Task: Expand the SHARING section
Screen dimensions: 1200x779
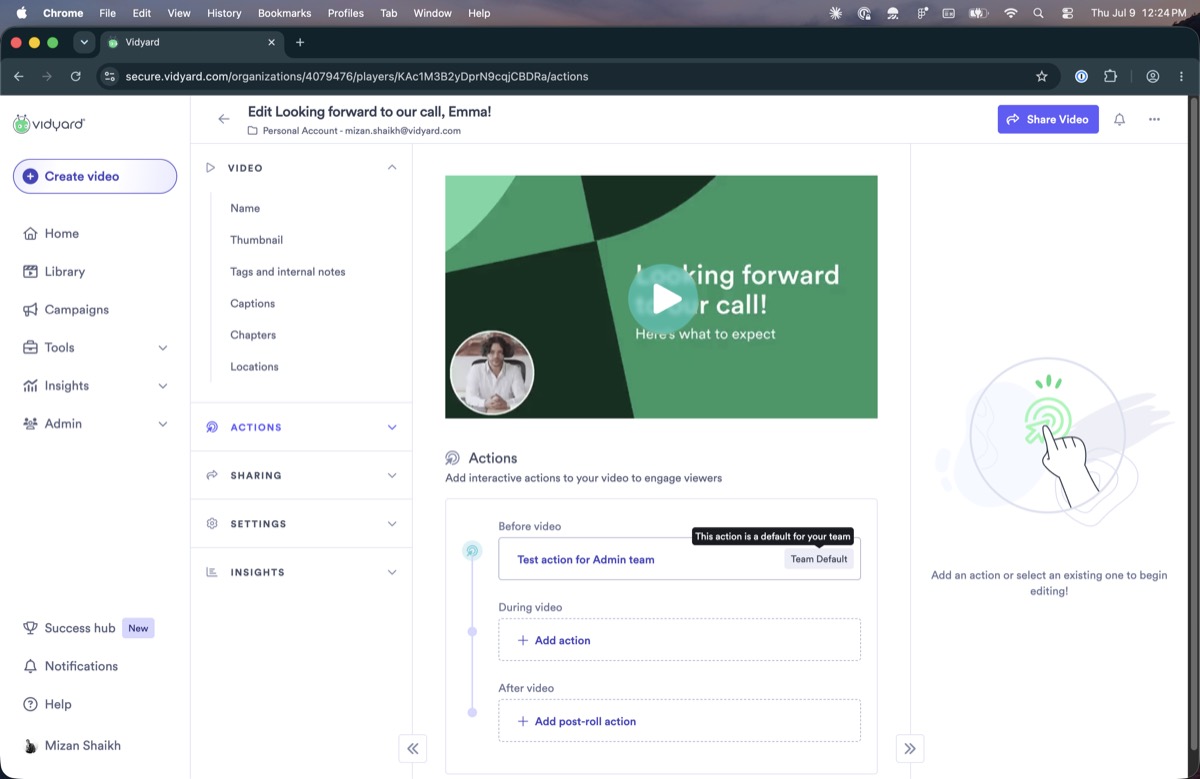Action: point(301,476)
